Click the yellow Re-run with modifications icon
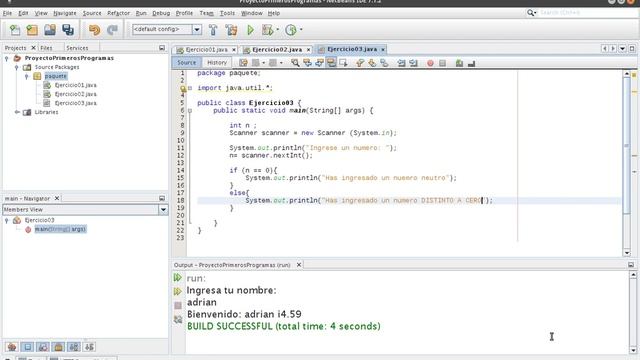640x360 pixels. click(178, 291)
